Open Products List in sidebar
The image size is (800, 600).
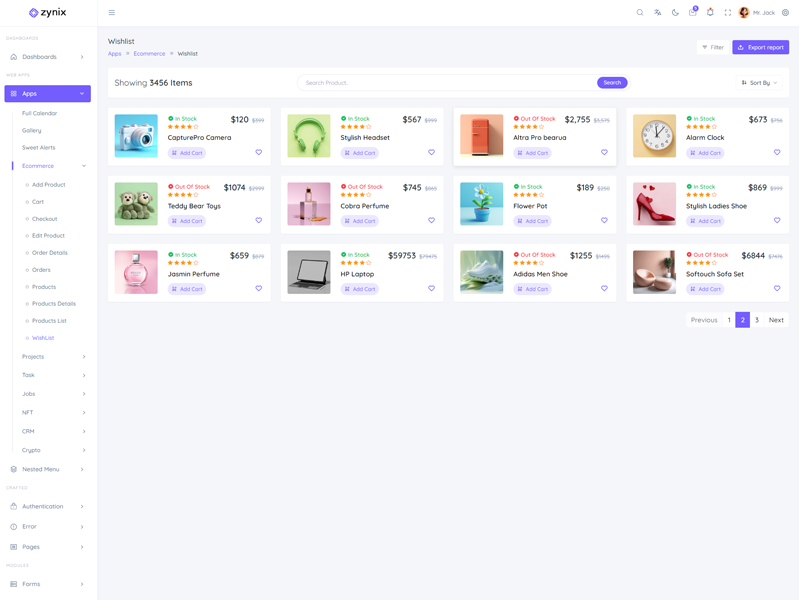(49, 321)
